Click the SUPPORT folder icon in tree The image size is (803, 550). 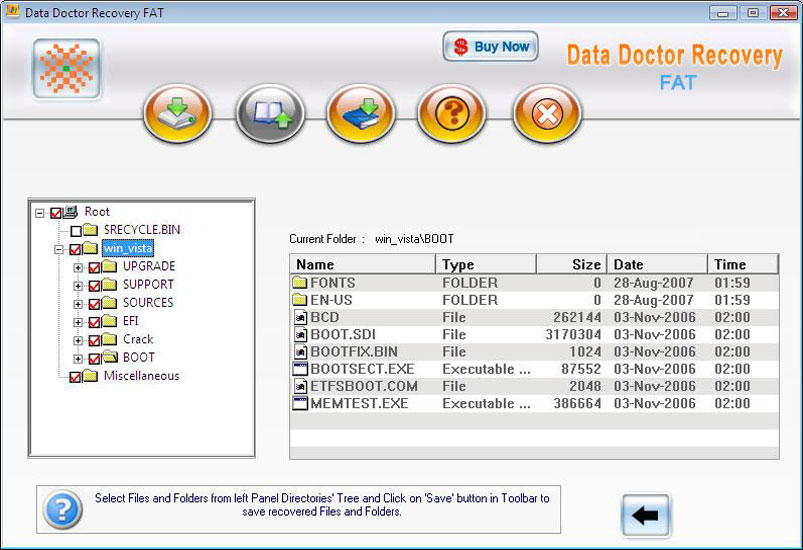pyautogui.click(x=109, y=285)
